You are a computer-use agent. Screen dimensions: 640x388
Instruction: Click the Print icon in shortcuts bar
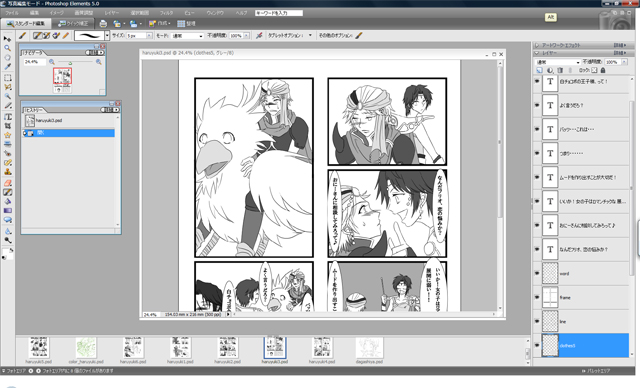point(103,24)
